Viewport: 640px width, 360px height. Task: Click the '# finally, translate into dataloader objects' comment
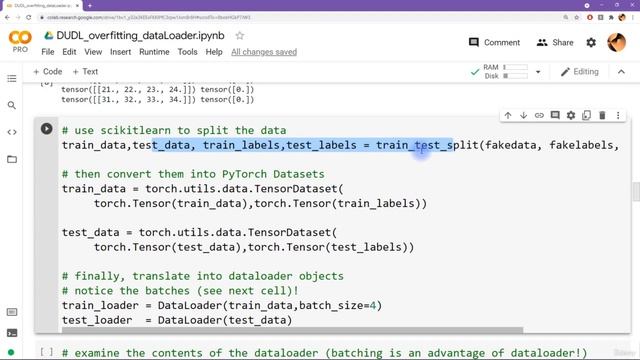(202, 276)
